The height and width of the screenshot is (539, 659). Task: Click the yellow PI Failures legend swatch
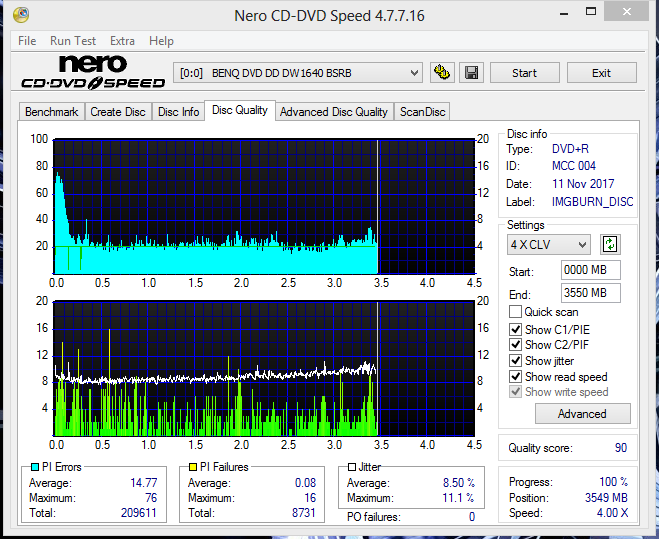point(193,467)
